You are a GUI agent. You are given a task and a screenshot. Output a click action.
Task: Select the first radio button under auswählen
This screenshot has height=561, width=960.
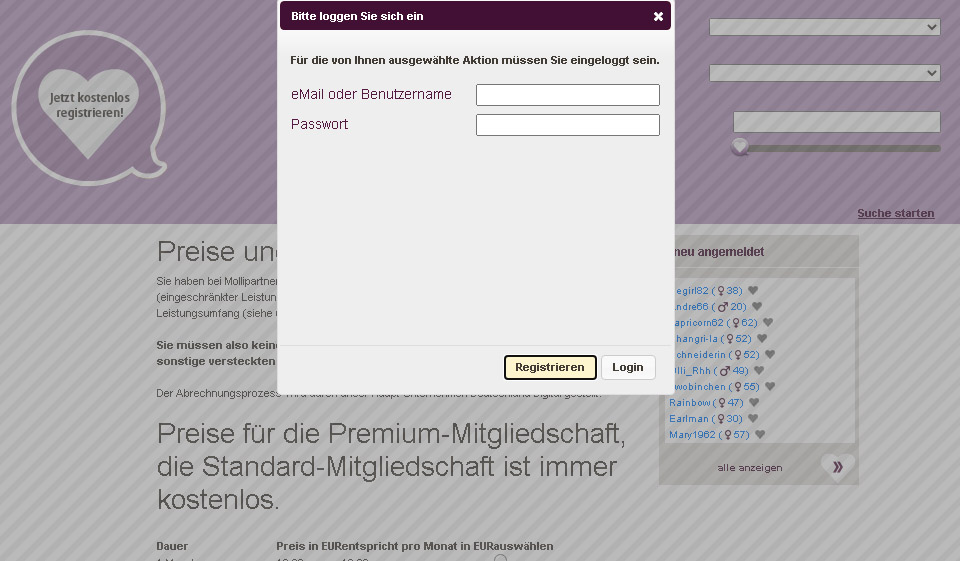[500, 558]
